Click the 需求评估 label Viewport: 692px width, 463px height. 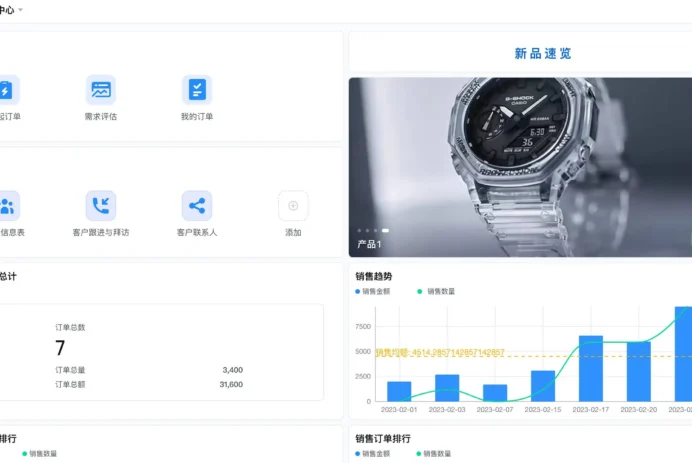(x=101, y=117)
